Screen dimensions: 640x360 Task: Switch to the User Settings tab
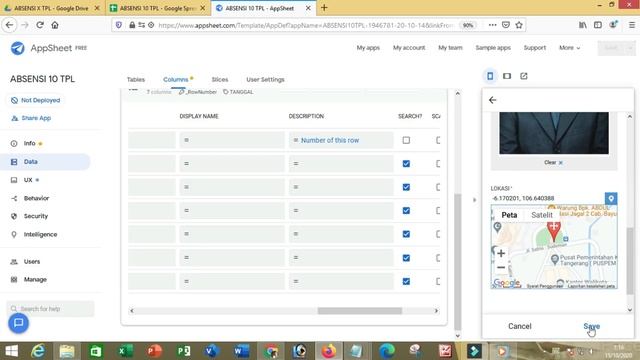point(265,80)
